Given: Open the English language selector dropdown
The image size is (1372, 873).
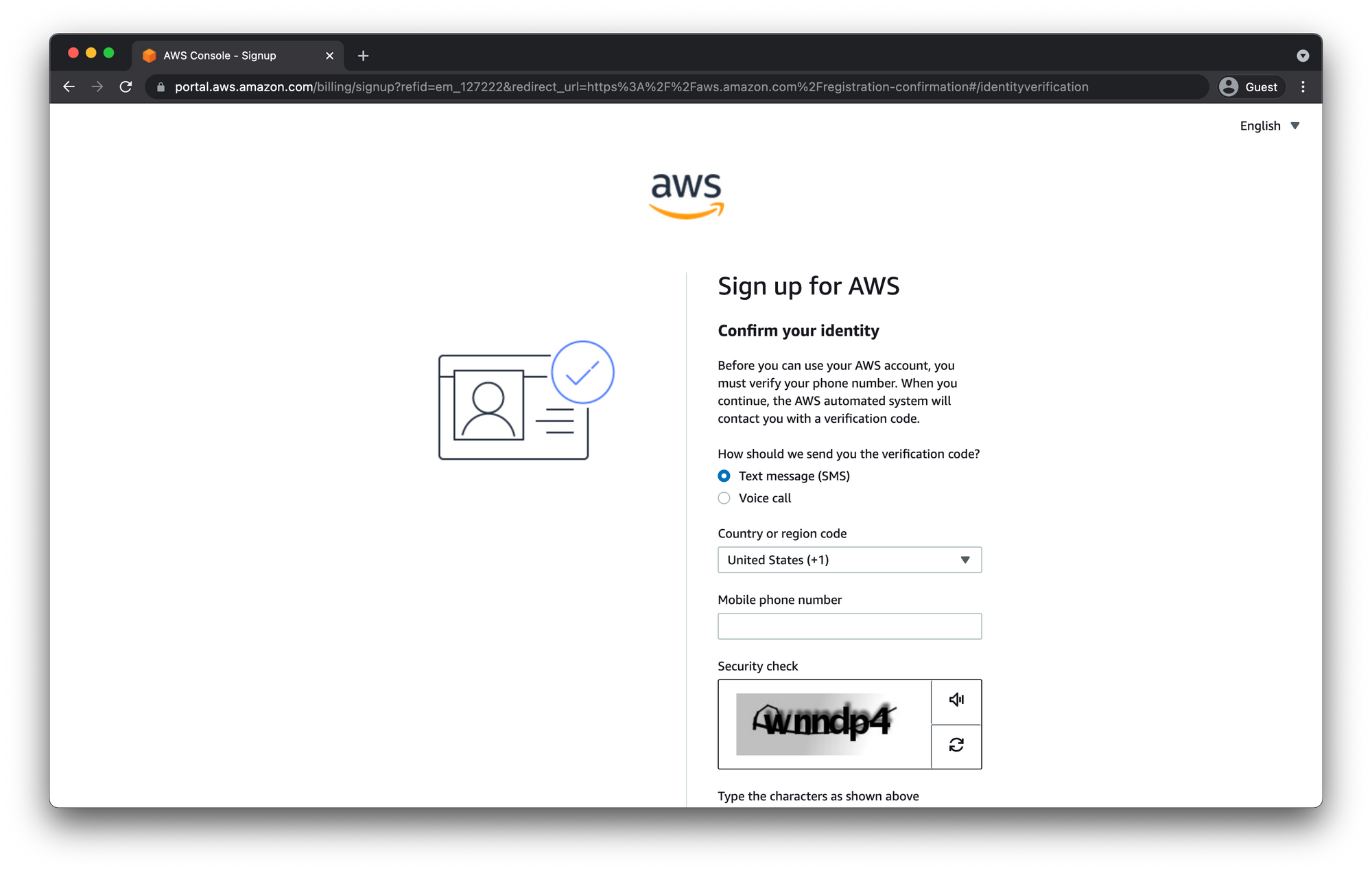Looking at the screenshot, I should (x=1269, y=125).
